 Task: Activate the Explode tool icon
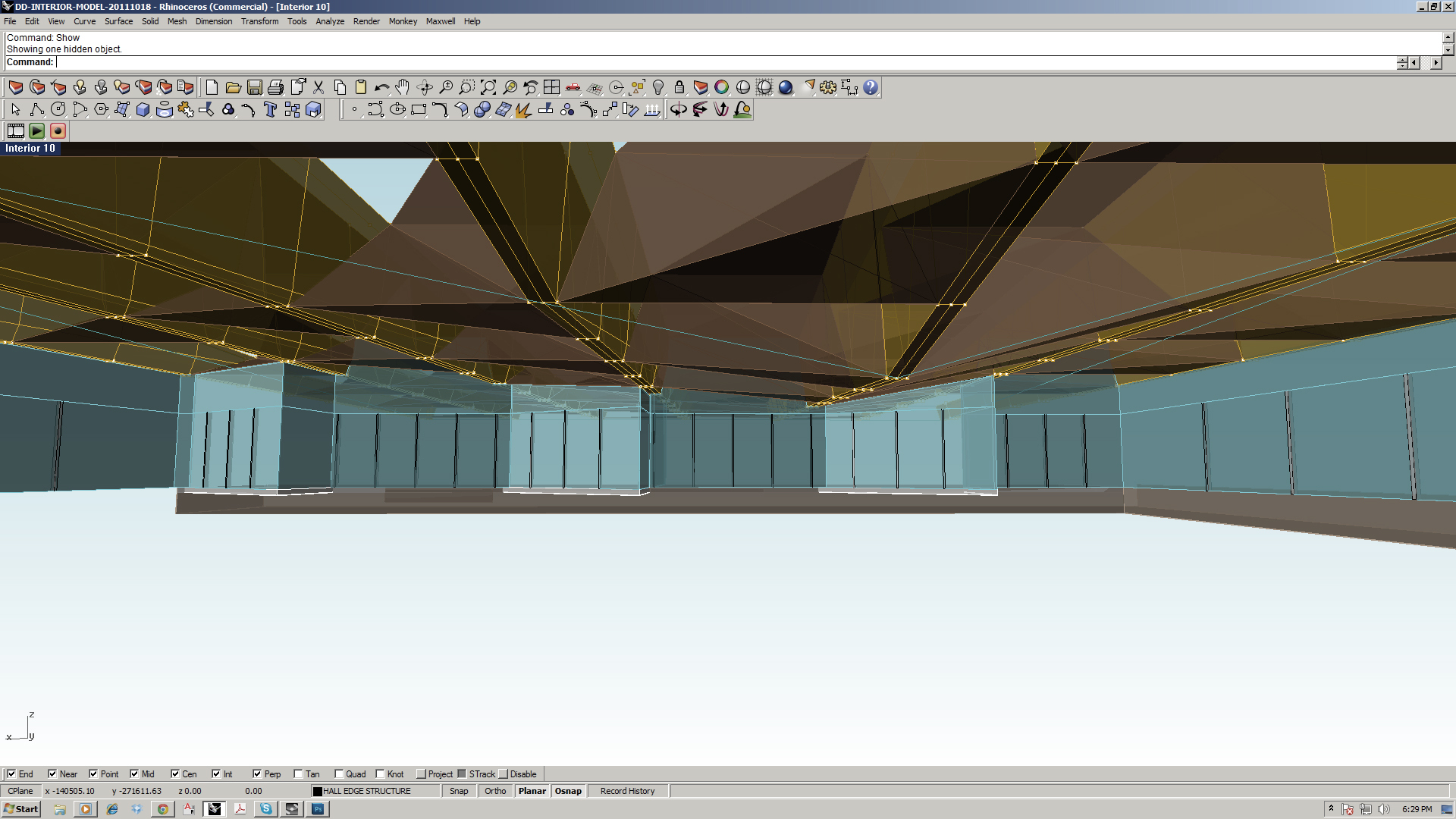[524, 110]
